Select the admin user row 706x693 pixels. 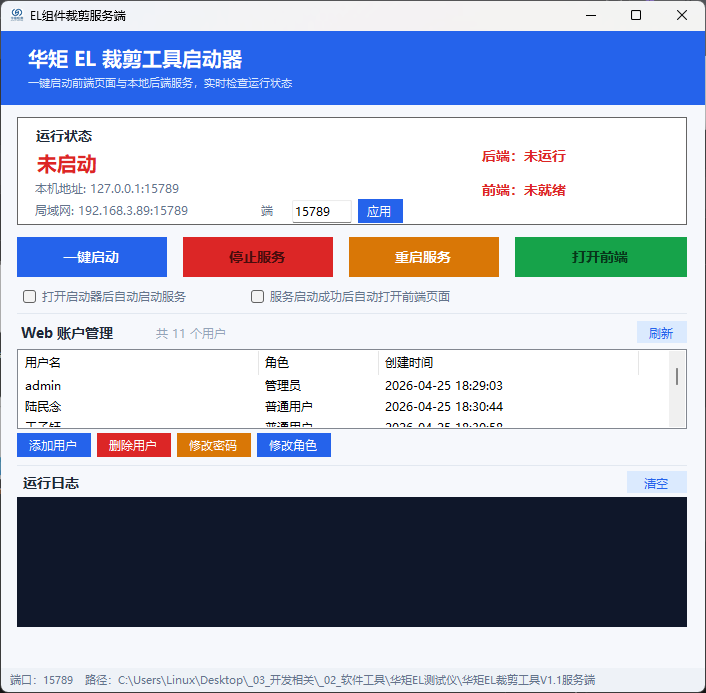(343, 385)
